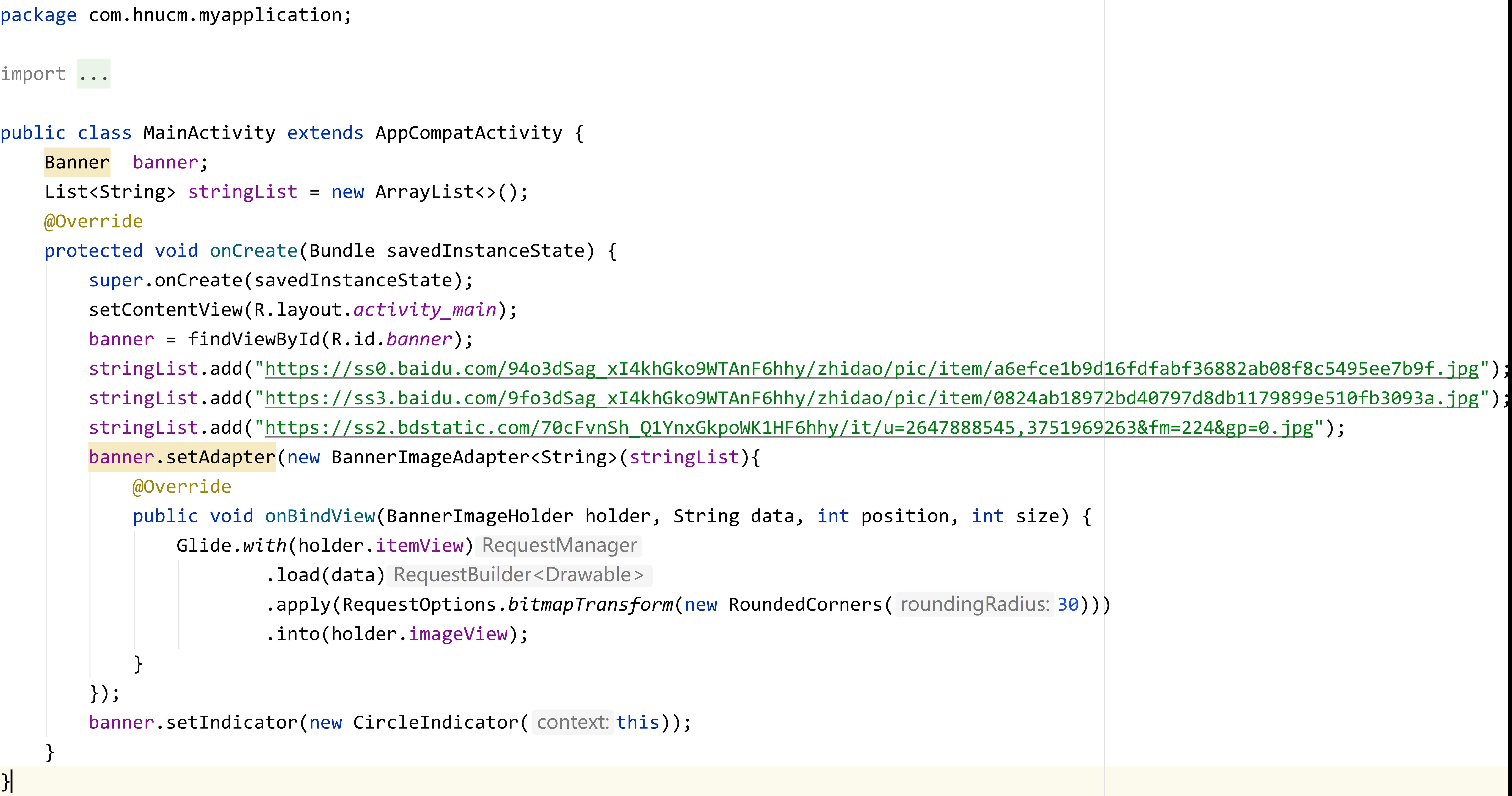
Task: Click the onCreate method name declaration
Action: point(253,251)
